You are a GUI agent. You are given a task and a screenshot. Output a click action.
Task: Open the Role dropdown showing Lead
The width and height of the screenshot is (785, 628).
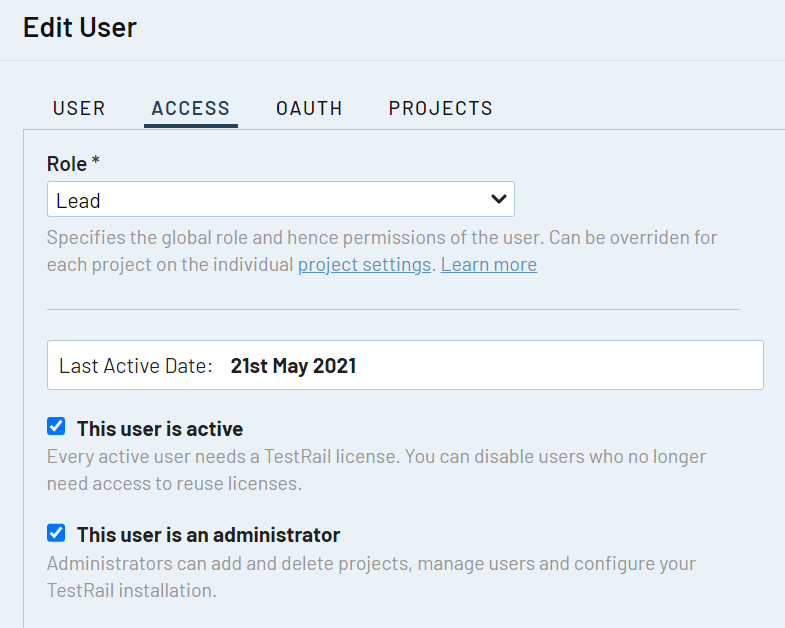coord(281,199)
